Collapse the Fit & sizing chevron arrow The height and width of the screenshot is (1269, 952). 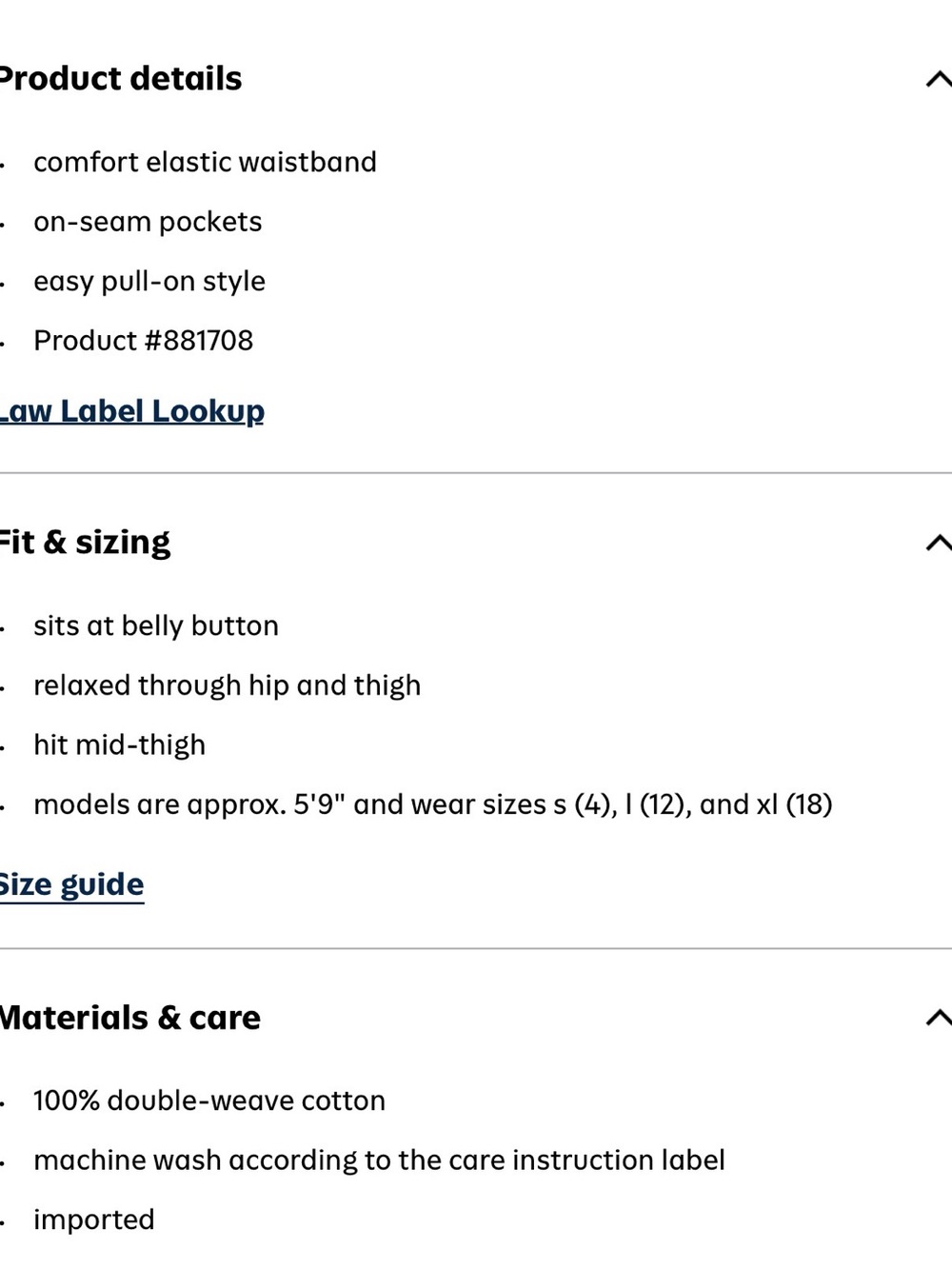939,543
